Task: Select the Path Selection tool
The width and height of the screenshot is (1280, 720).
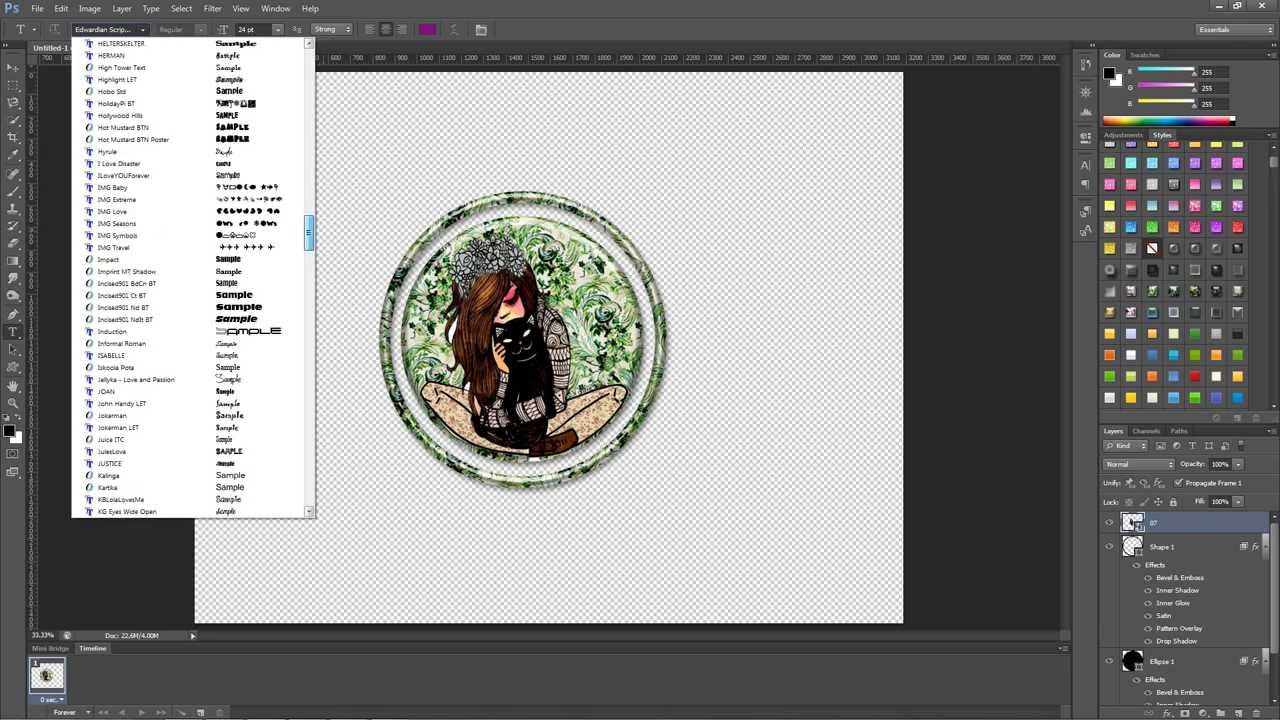Action: pos(13,350)
